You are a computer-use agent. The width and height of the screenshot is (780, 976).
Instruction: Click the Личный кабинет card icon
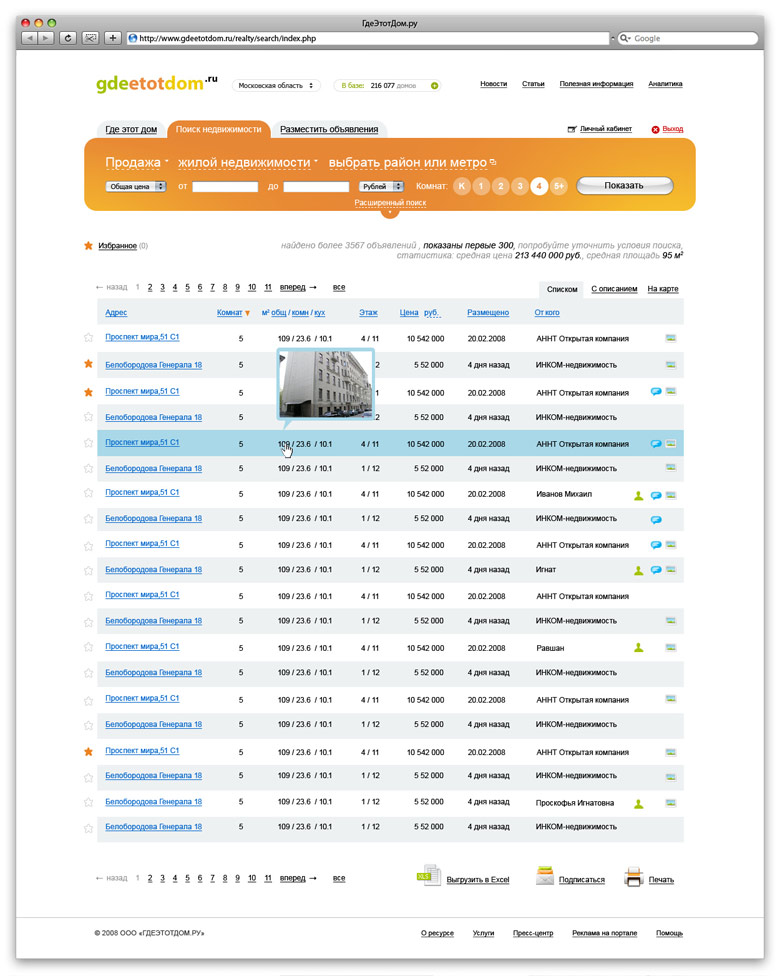tap(571, 129)
